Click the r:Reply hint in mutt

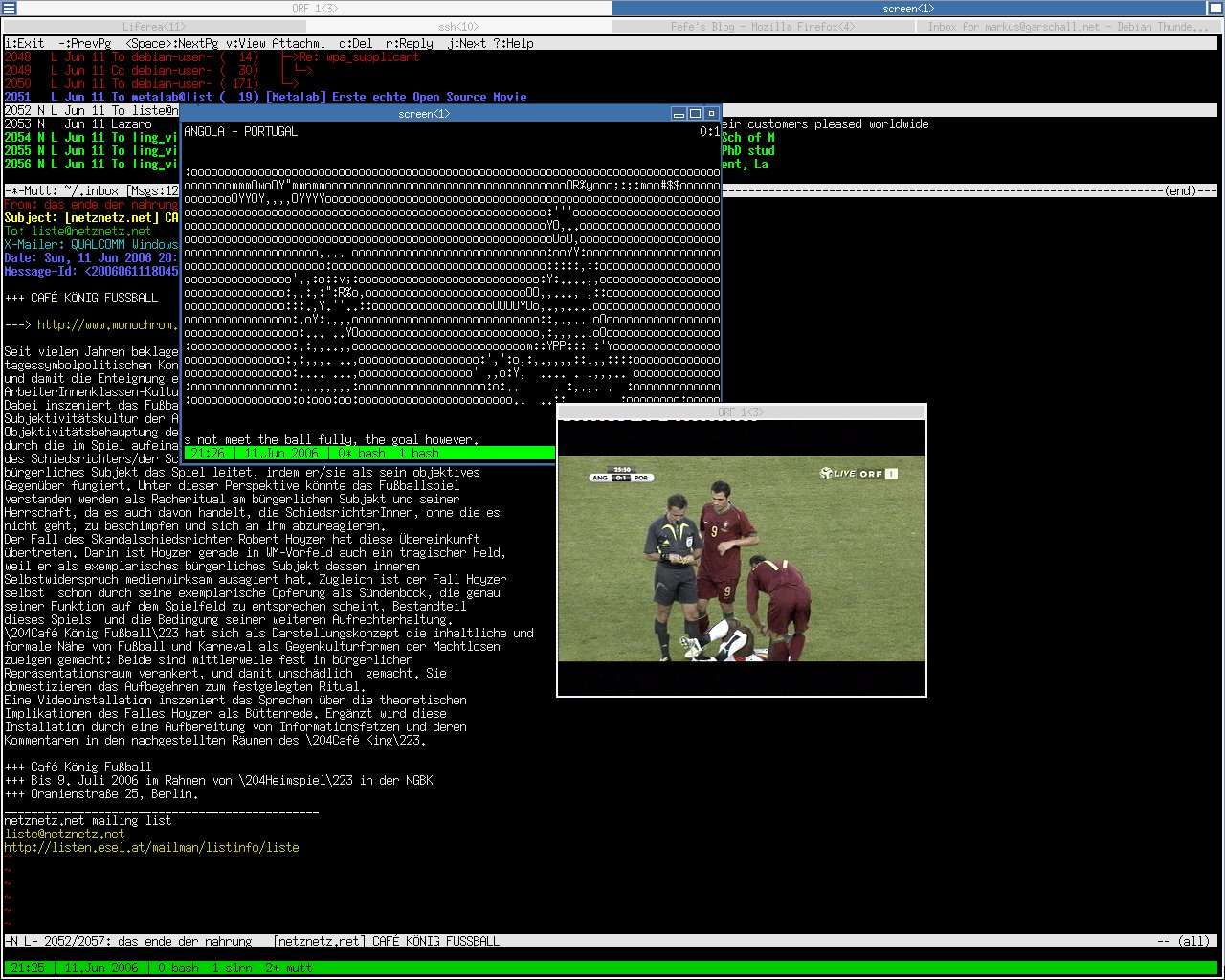(x=410, y=43)
